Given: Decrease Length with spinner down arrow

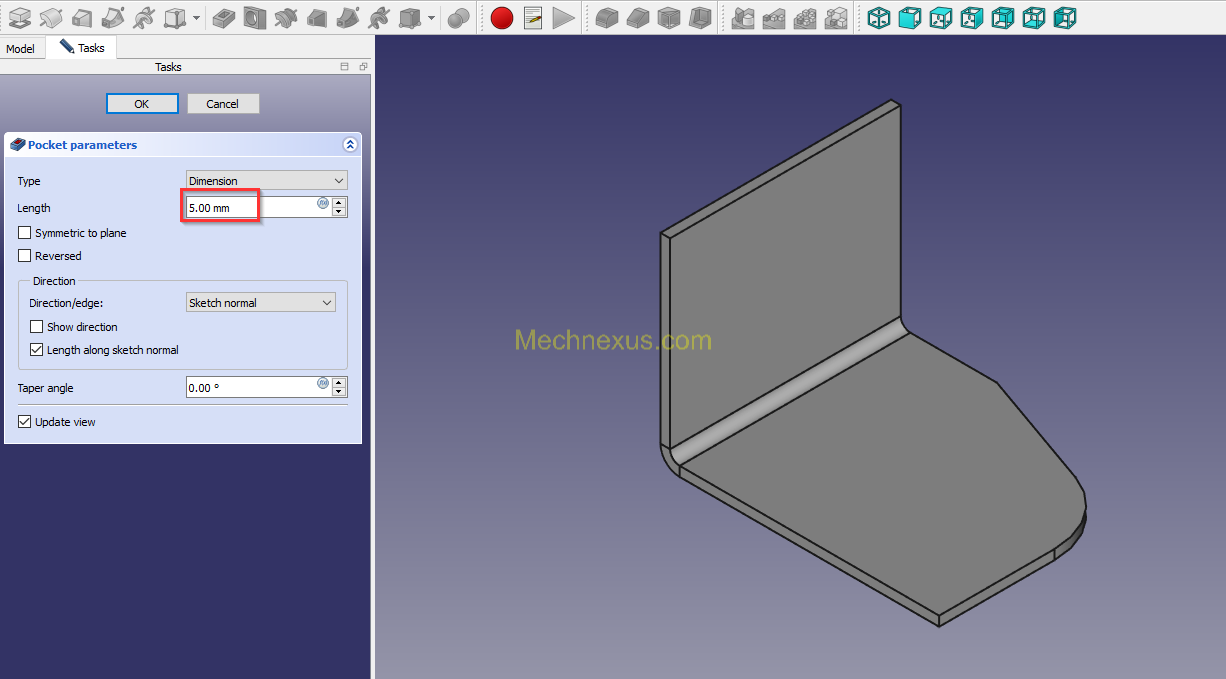Looking at the screenshot, I should (x=339, y=212).
